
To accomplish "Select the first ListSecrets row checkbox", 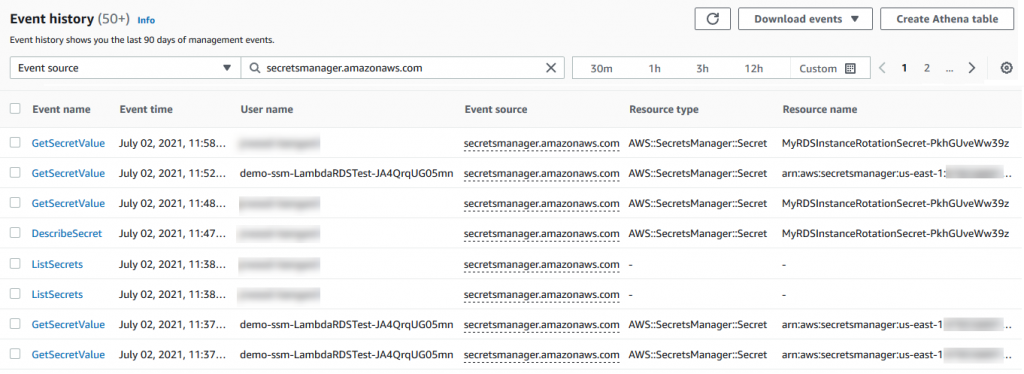I will (15, 264).
